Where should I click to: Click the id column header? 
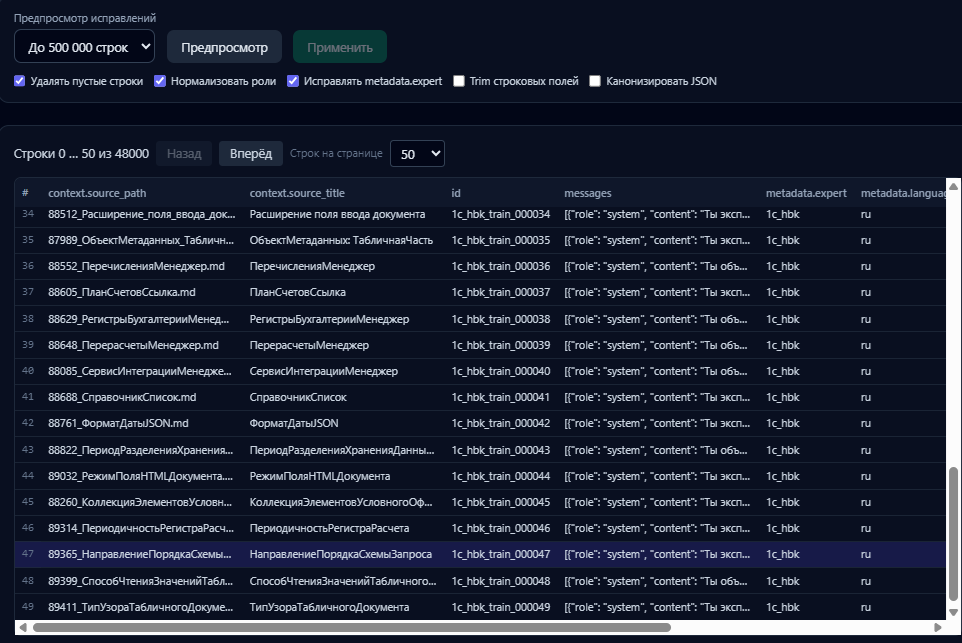(x=456, y=193)
